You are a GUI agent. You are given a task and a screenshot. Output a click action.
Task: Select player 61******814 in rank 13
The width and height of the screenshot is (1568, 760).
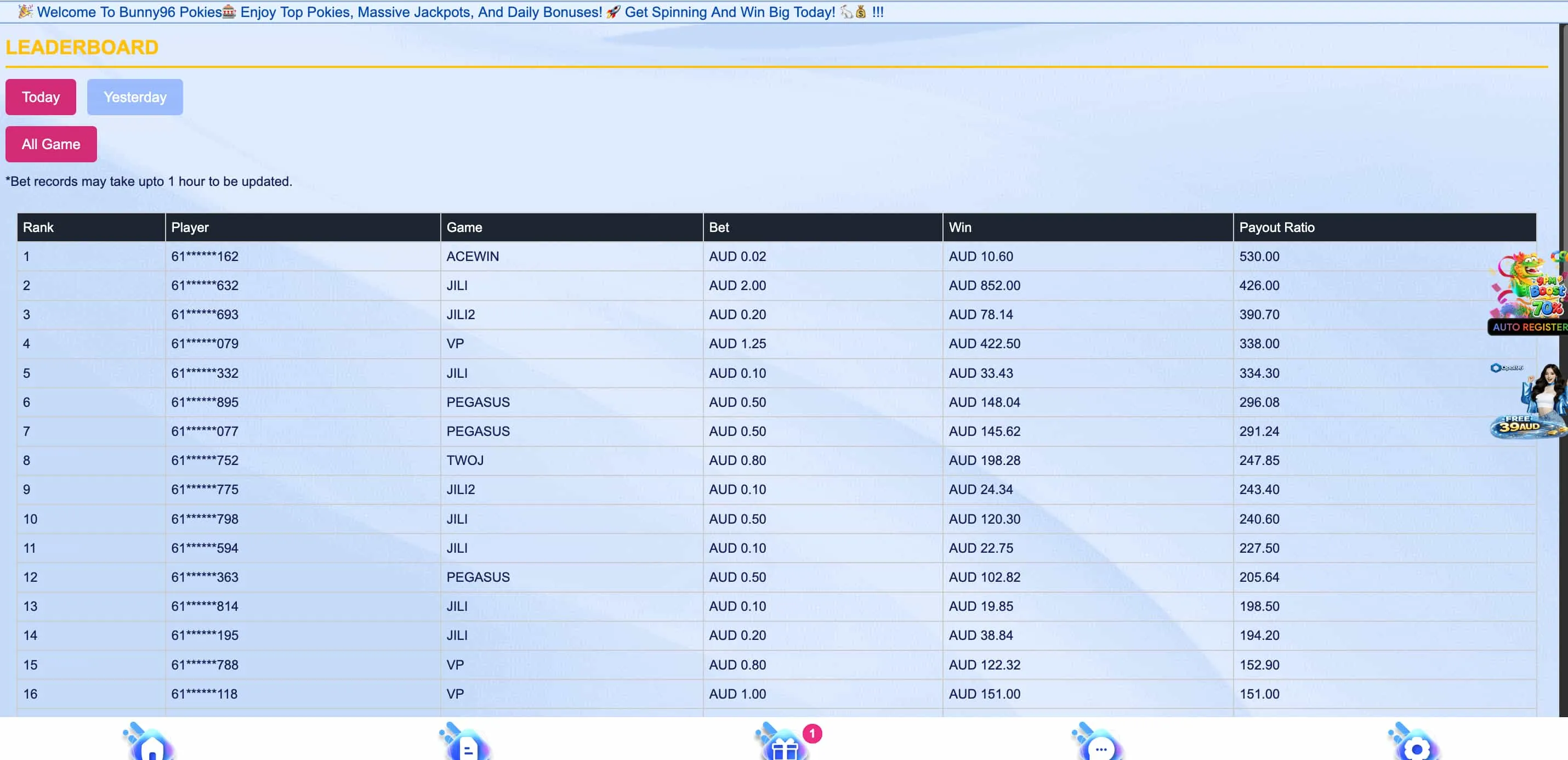pos(204,606)
